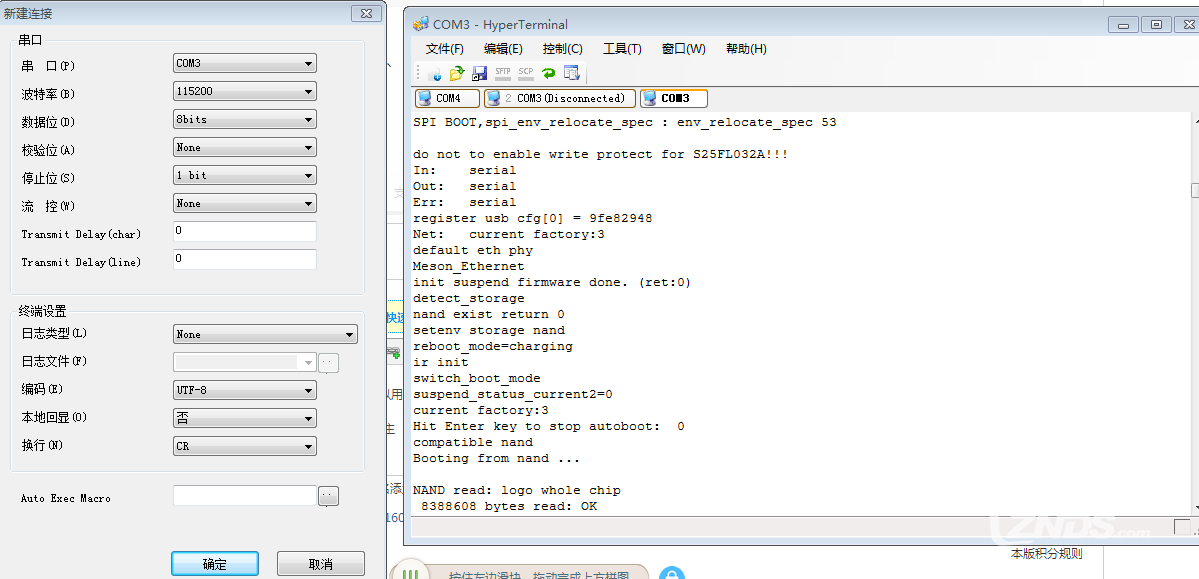
Task: Click the save session floppy icon
Action: point(479,73)
